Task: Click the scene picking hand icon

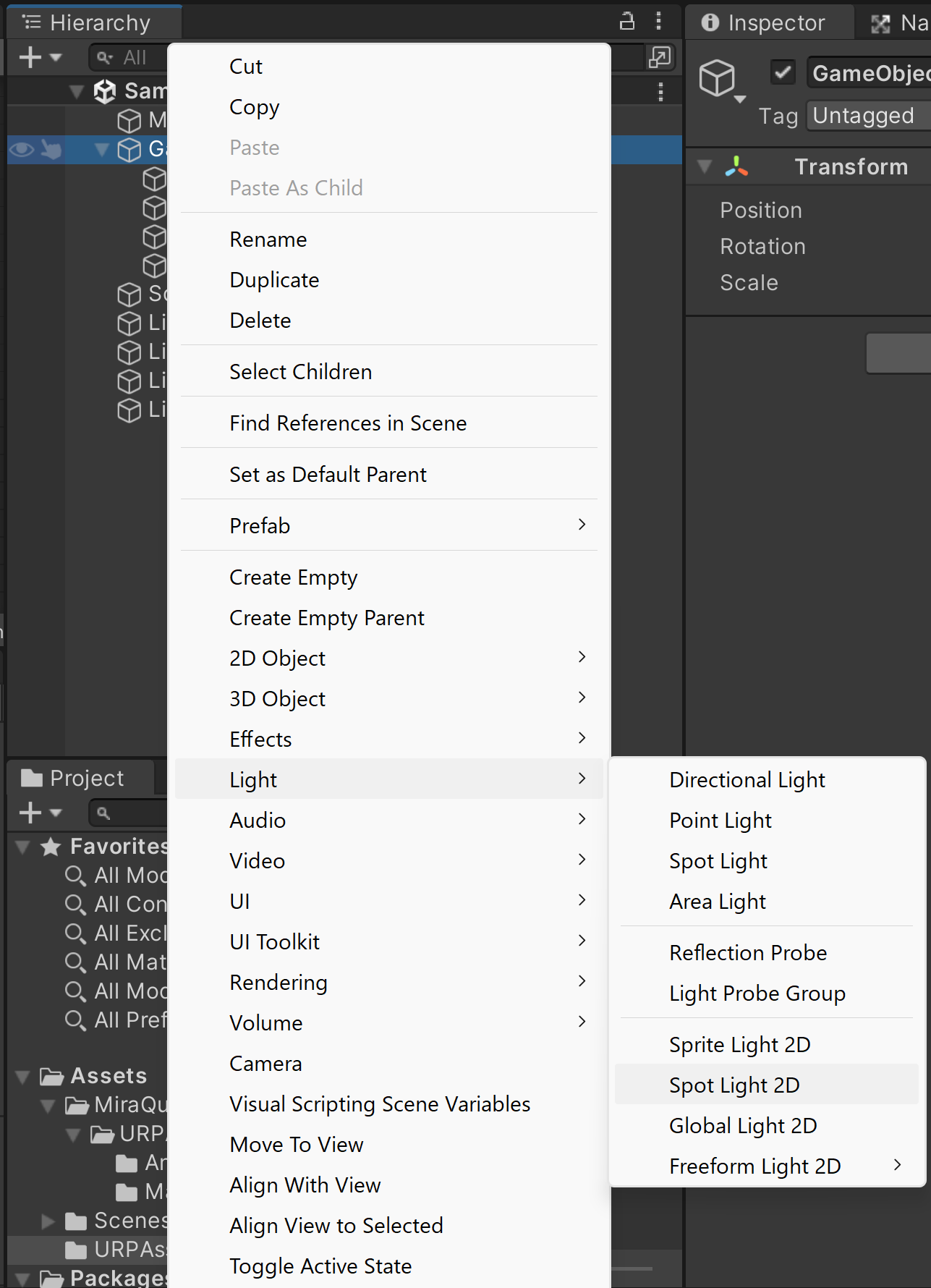Action: pos(51,150)
